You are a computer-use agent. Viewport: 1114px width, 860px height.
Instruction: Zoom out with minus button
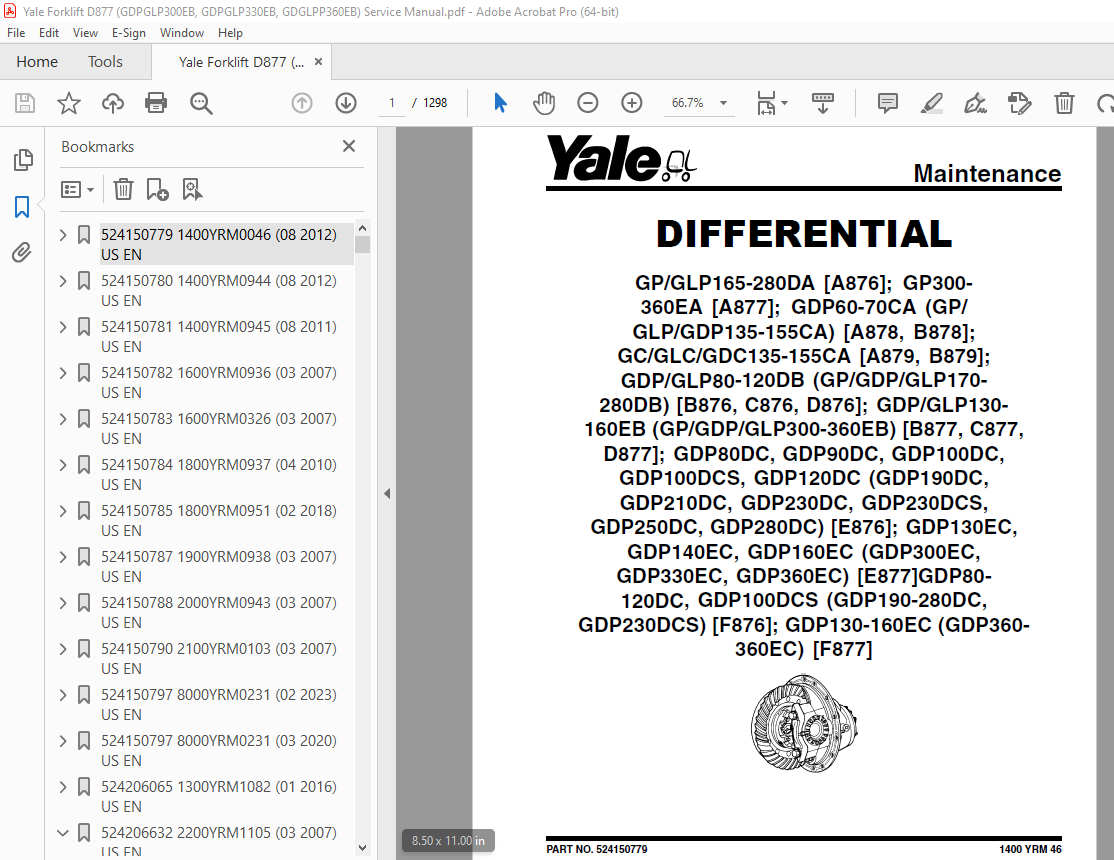click(x=588, y=103)
